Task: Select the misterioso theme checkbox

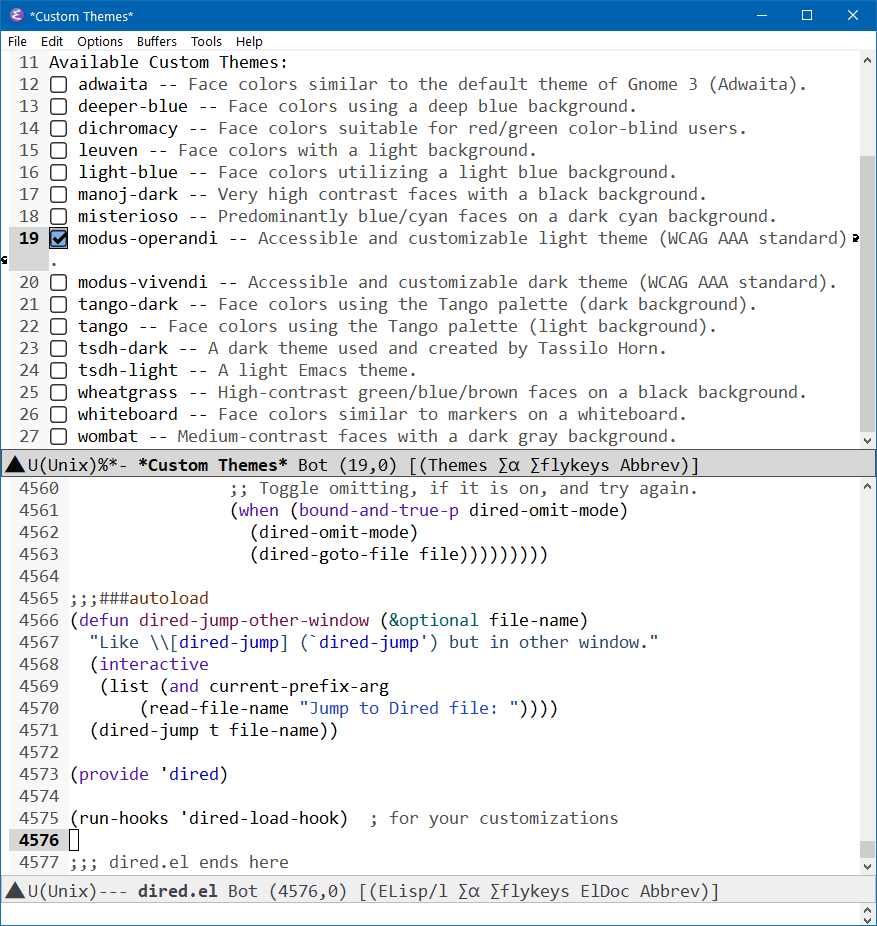Action: click(58, 216)
